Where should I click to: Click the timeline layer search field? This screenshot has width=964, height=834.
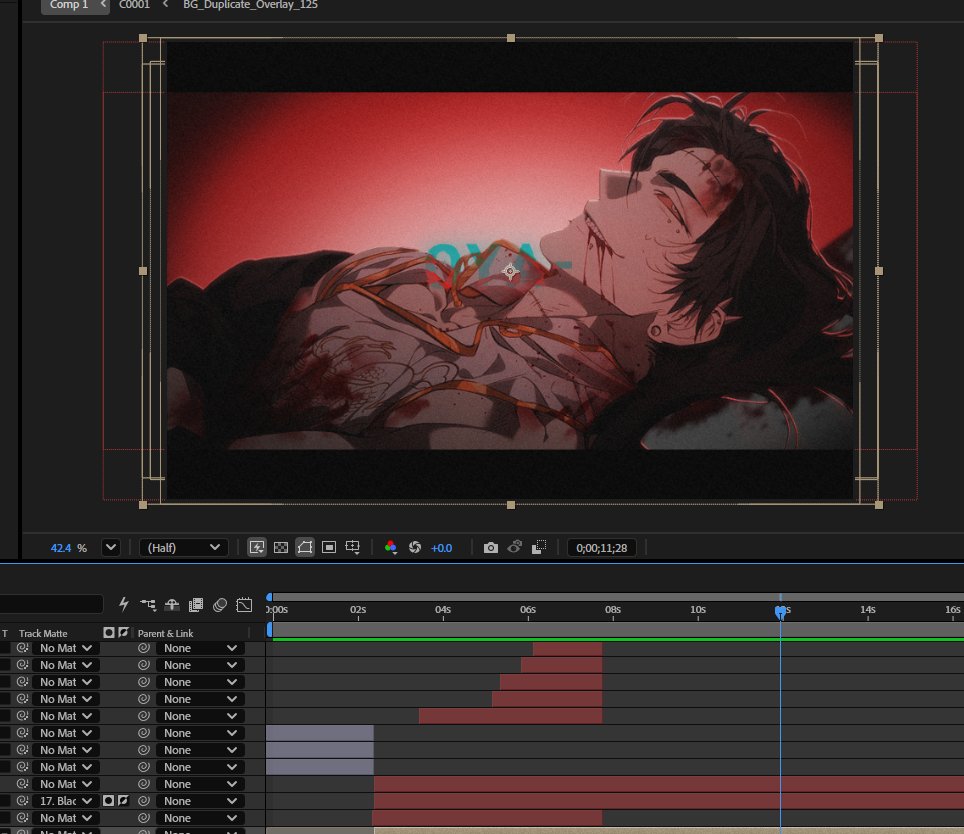coord(50,604)
